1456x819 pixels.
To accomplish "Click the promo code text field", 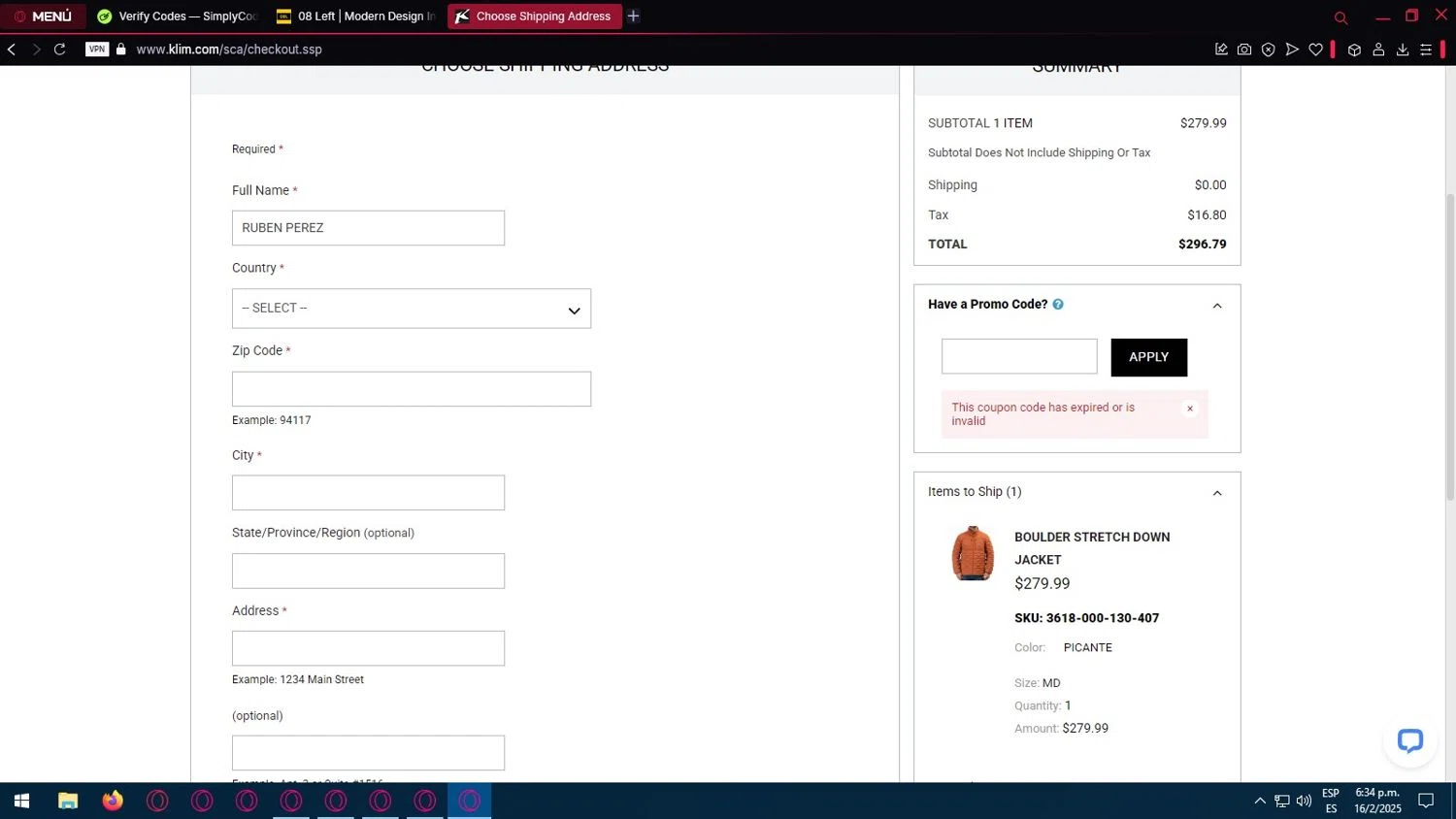I will coord(1019,356).
